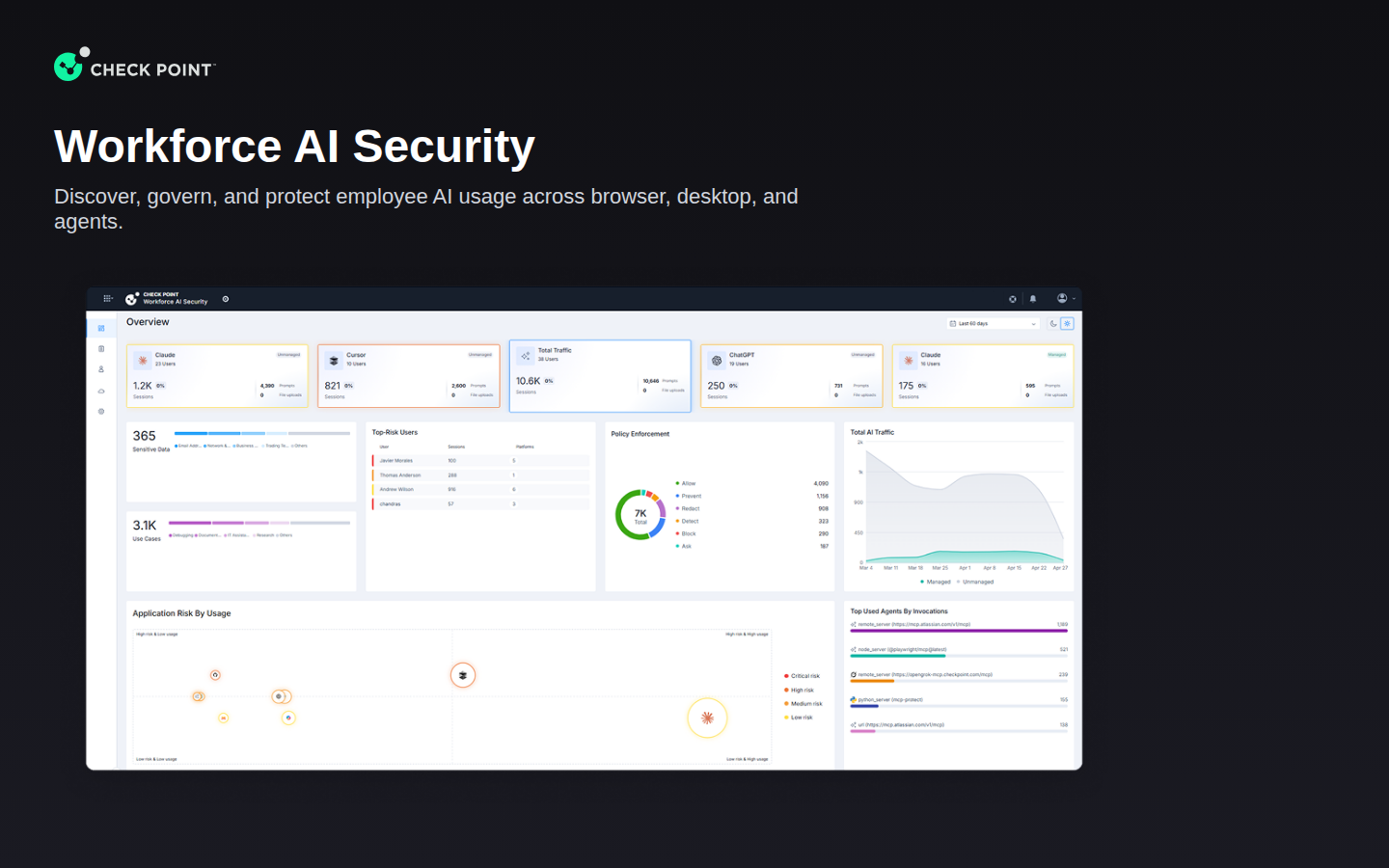The image size is (1389, 868).
Task: Open the help lifebuoy icon in header
Action: coord(1013,299)
